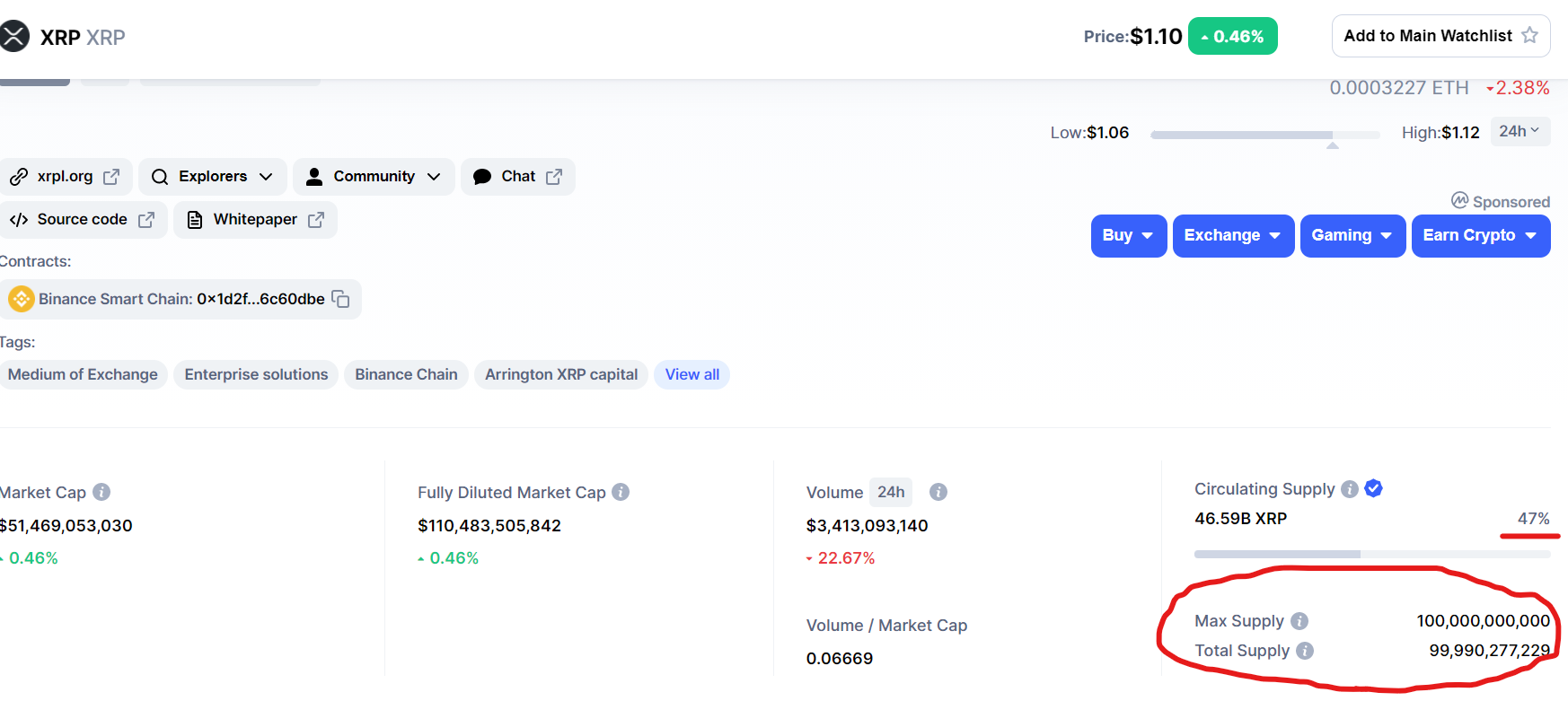1568x701 pixels.
Task: Open the 24h range dropdown
Action: (x=1520, y=131)
